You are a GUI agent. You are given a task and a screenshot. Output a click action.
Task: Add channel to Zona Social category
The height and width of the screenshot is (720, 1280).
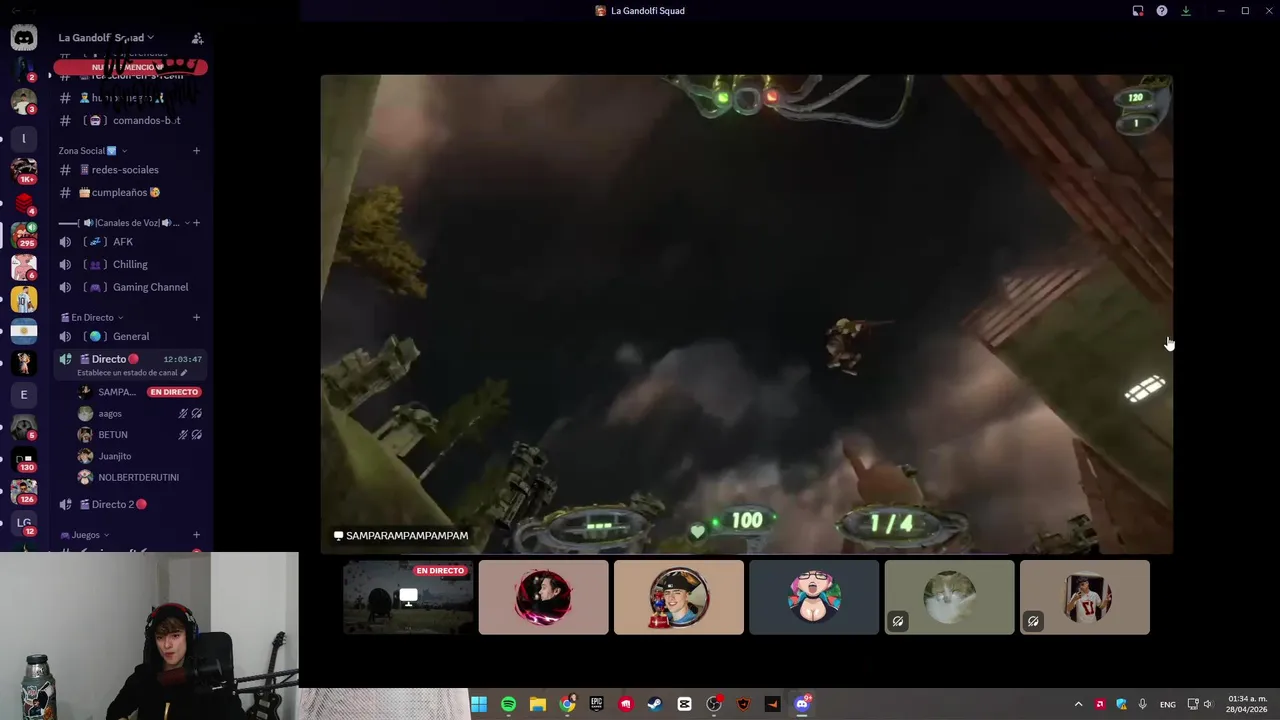click(196, 151)
